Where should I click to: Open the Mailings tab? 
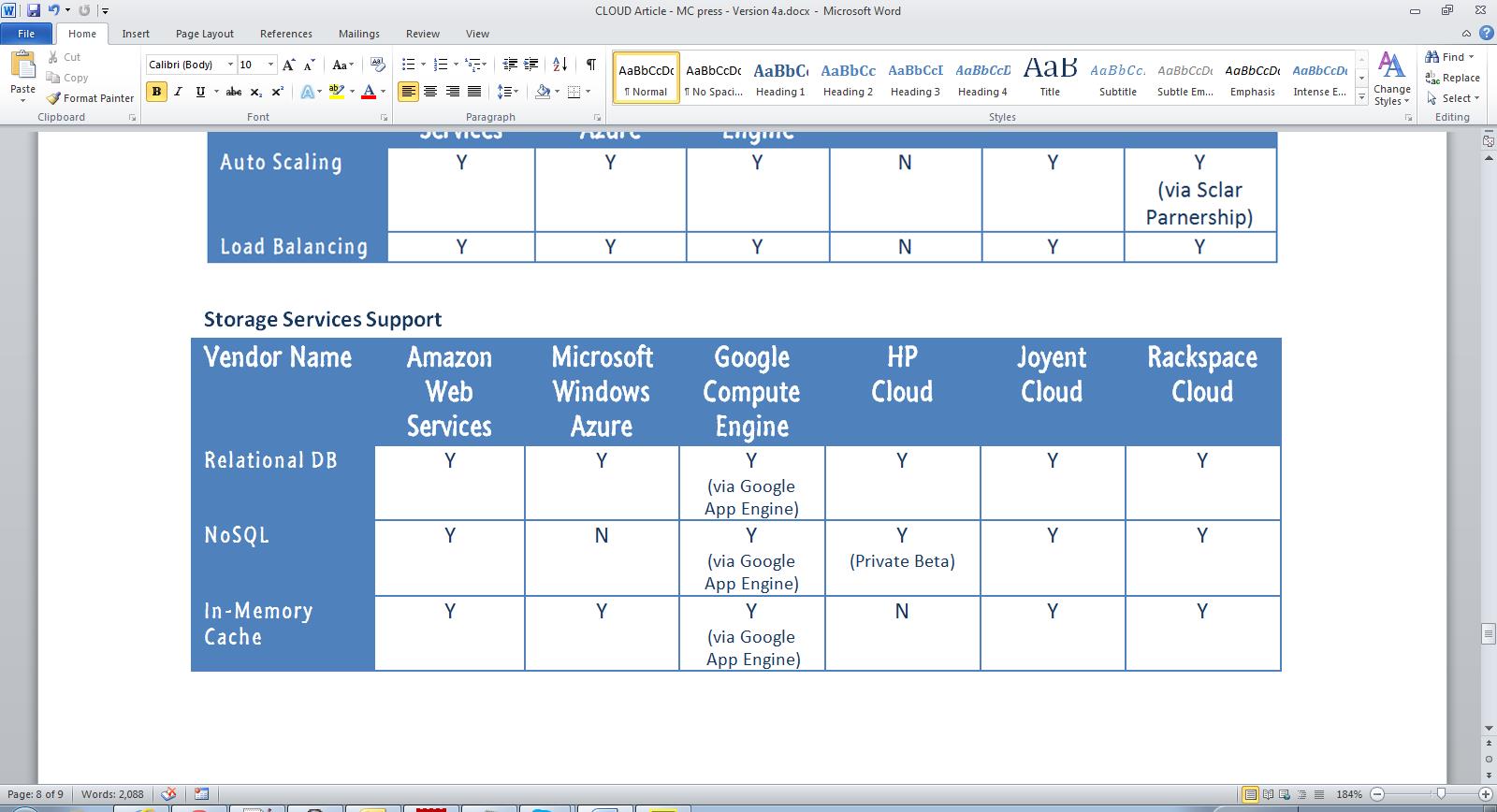tap(359, 34)
